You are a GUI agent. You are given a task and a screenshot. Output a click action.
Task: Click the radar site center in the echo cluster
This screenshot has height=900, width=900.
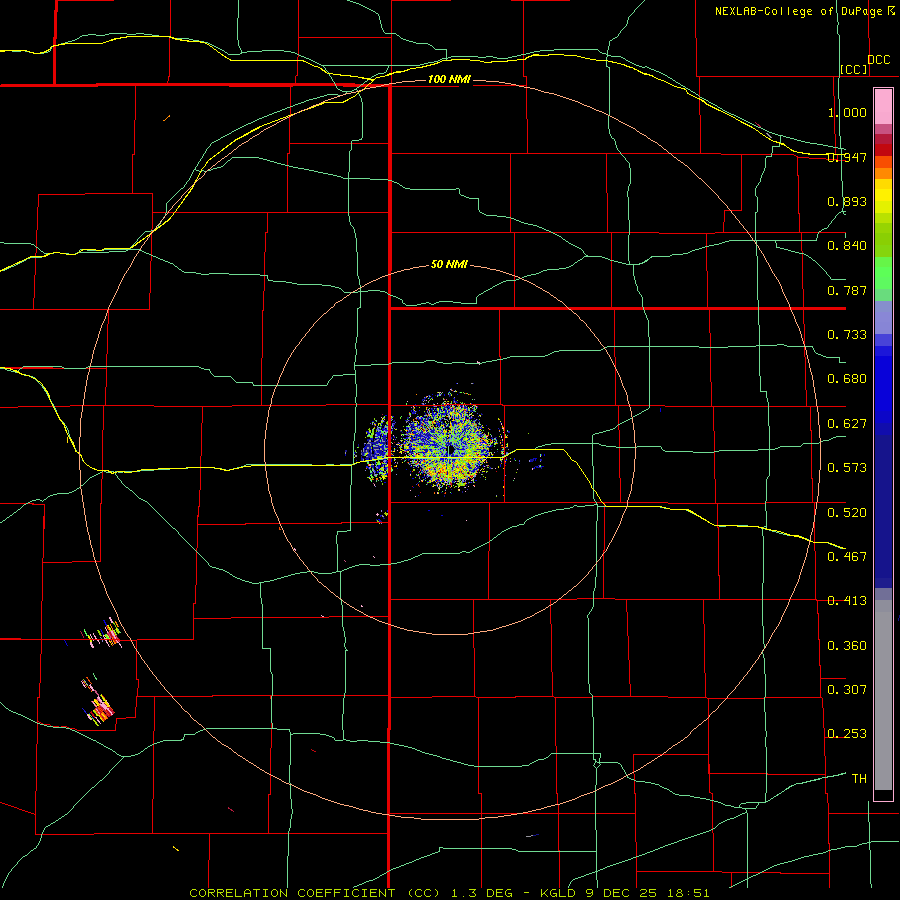(x=451, y=449)
